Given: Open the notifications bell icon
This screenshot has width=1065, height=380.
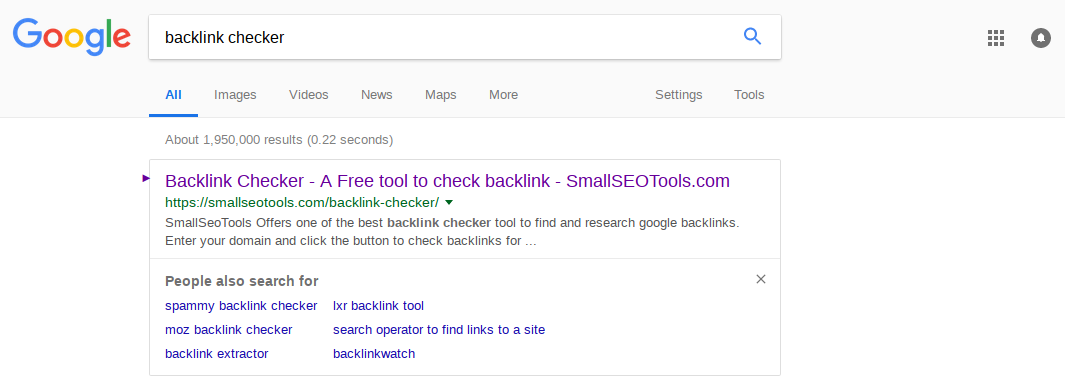Looking at the screenshot, I should 1041,37.
